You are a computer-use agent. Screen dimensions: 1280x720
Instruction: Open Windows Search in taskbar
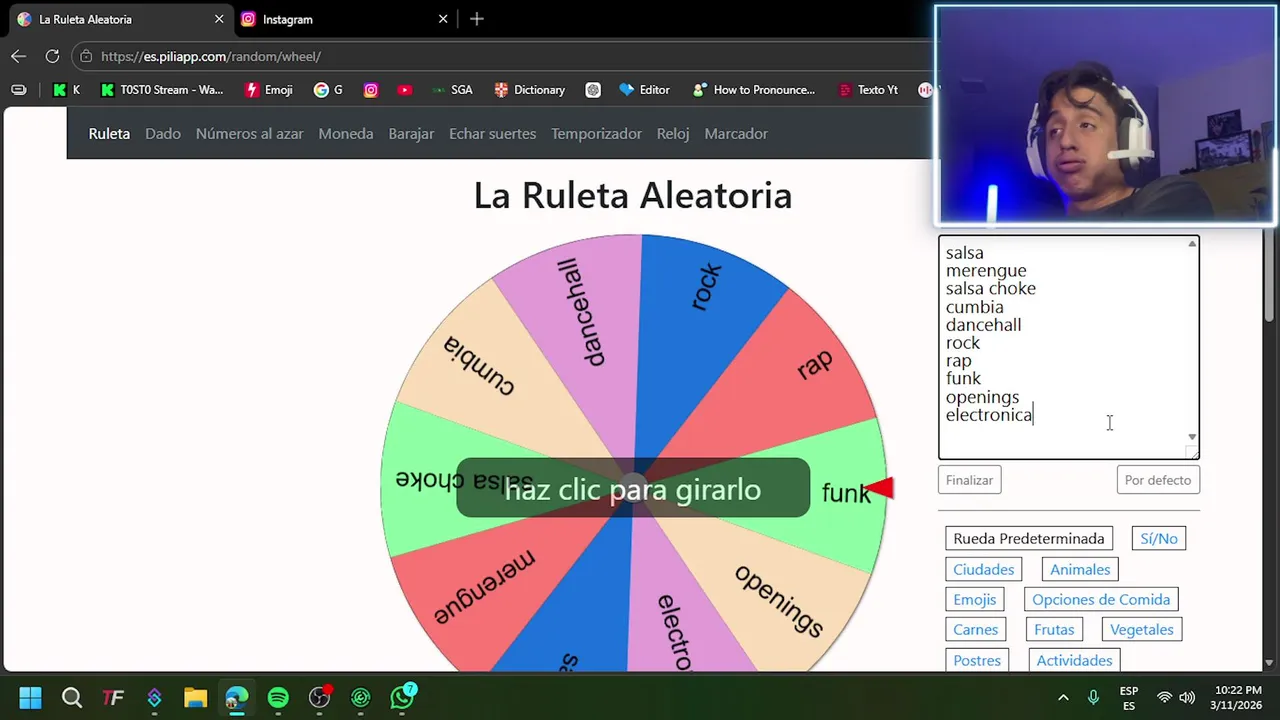tap(72, 697)
